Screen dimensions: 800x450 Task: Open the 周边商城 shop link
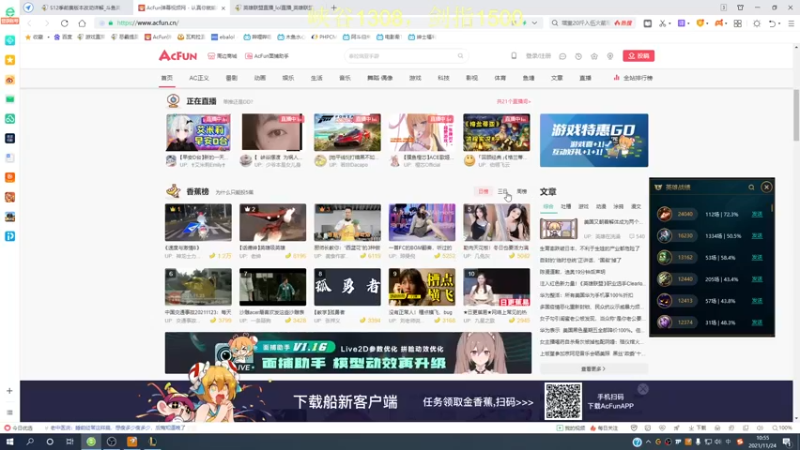pos(222,56)
